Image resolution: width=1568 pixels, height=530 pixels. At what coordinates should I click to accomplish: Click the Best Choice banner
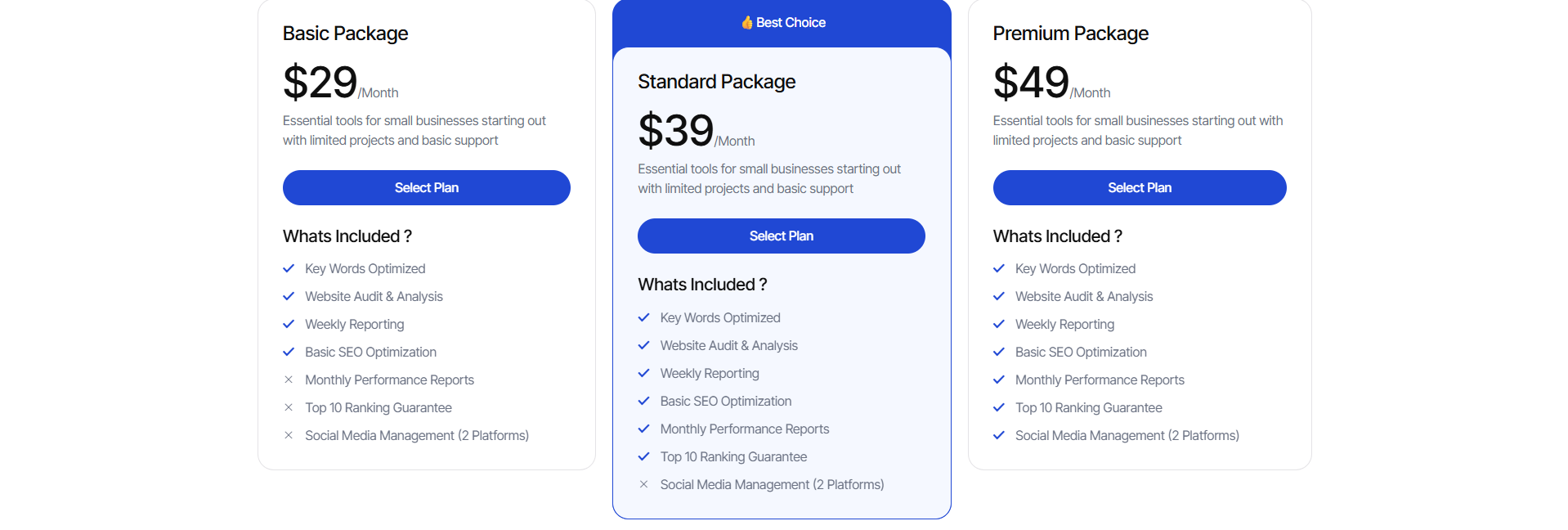point(781,22)
